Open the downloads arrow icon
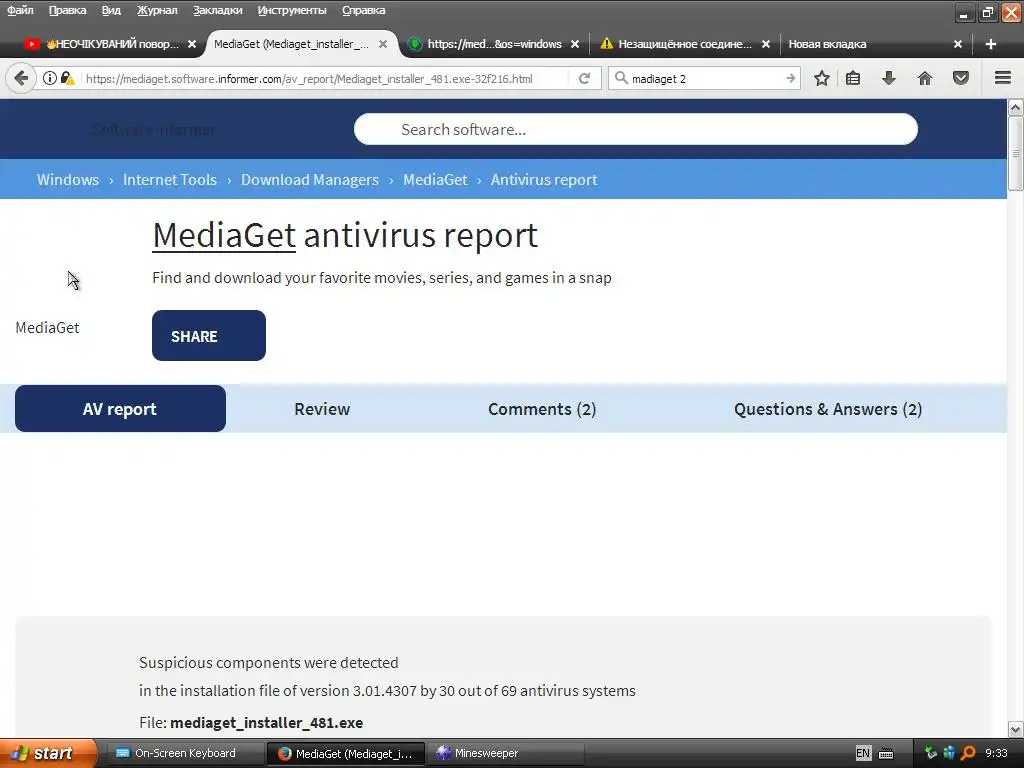Image resolution: width=1024 pixels, height=768 pixels. 889,78
